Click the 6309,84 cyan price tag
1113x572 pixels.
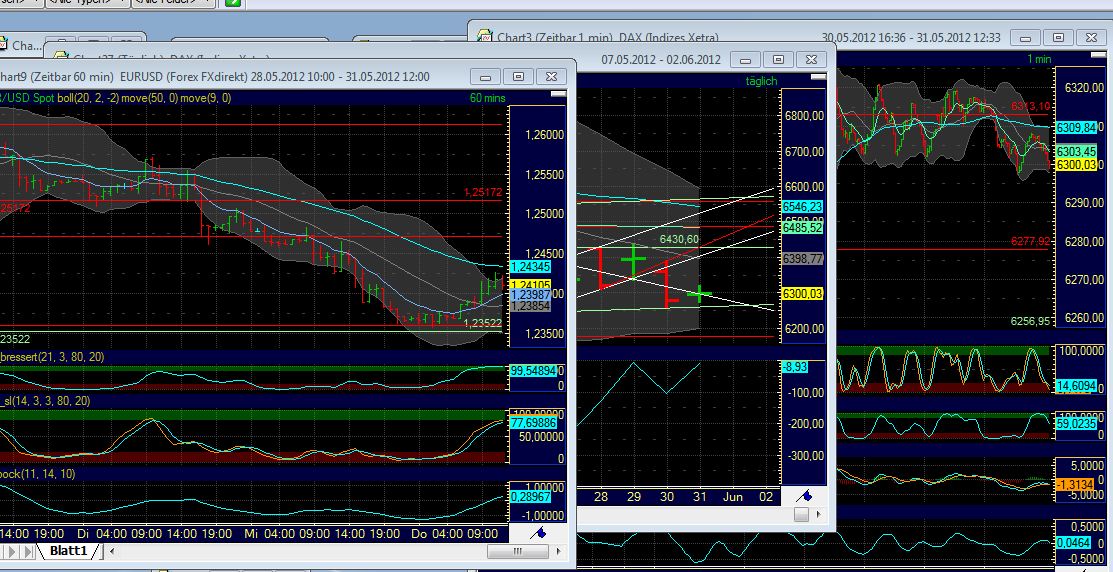tap(1077, 128)
